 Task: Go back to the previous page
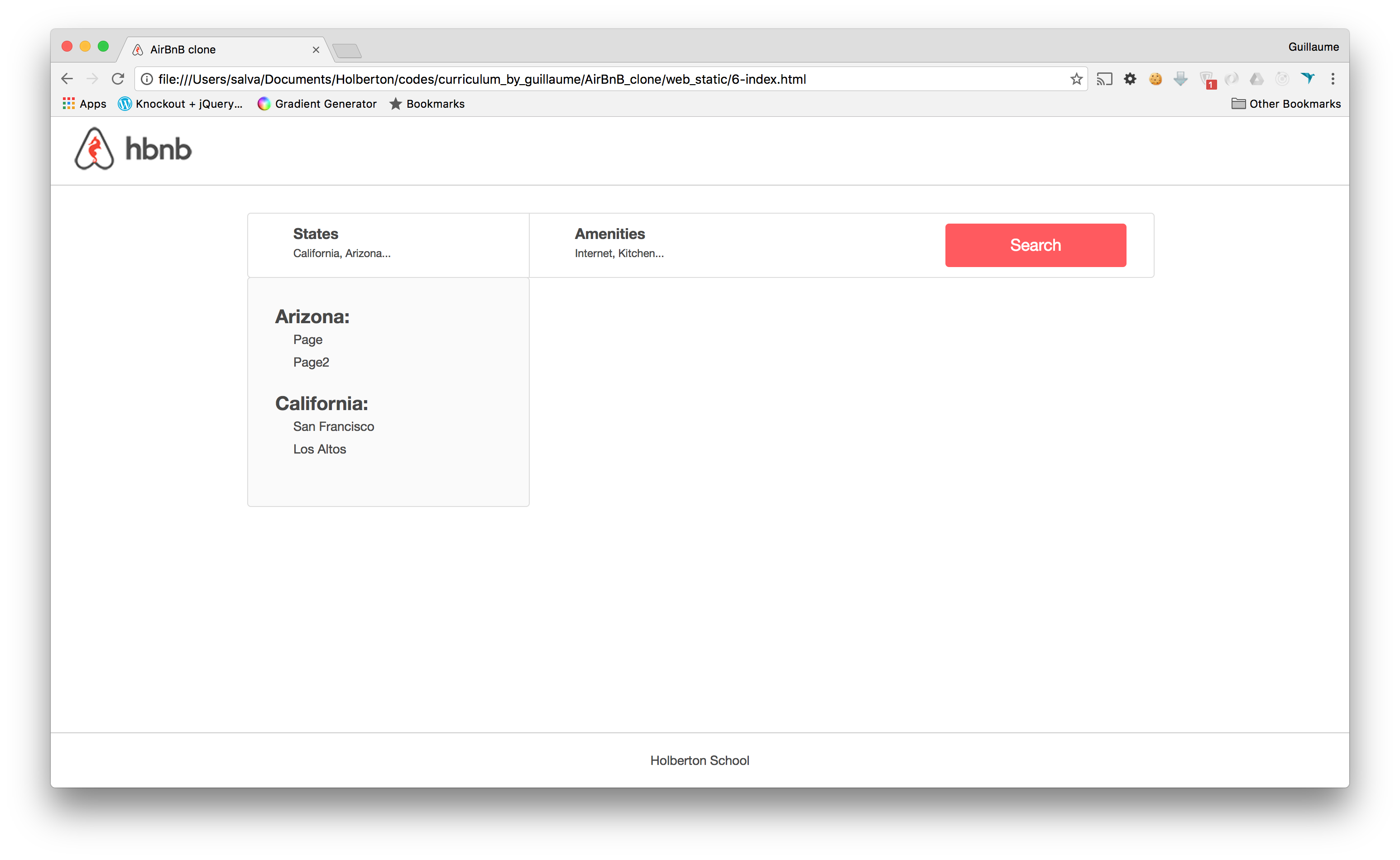click(67, 79)
